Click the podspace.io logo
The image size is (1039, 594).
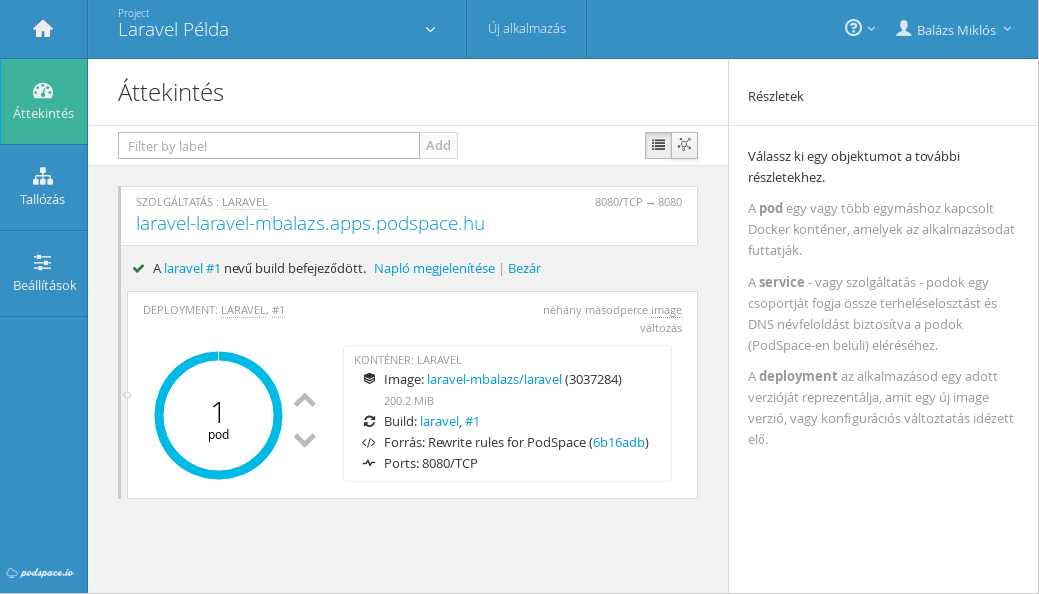(40, 573)
